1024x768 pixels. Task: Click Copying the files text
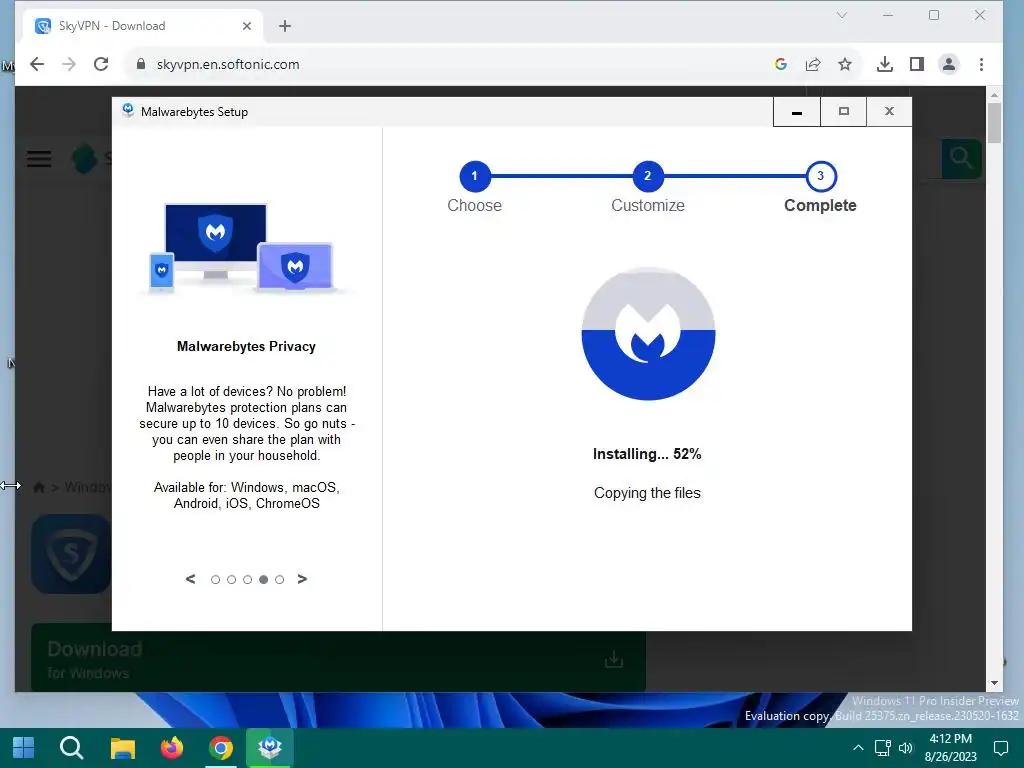tap(647, 493)
